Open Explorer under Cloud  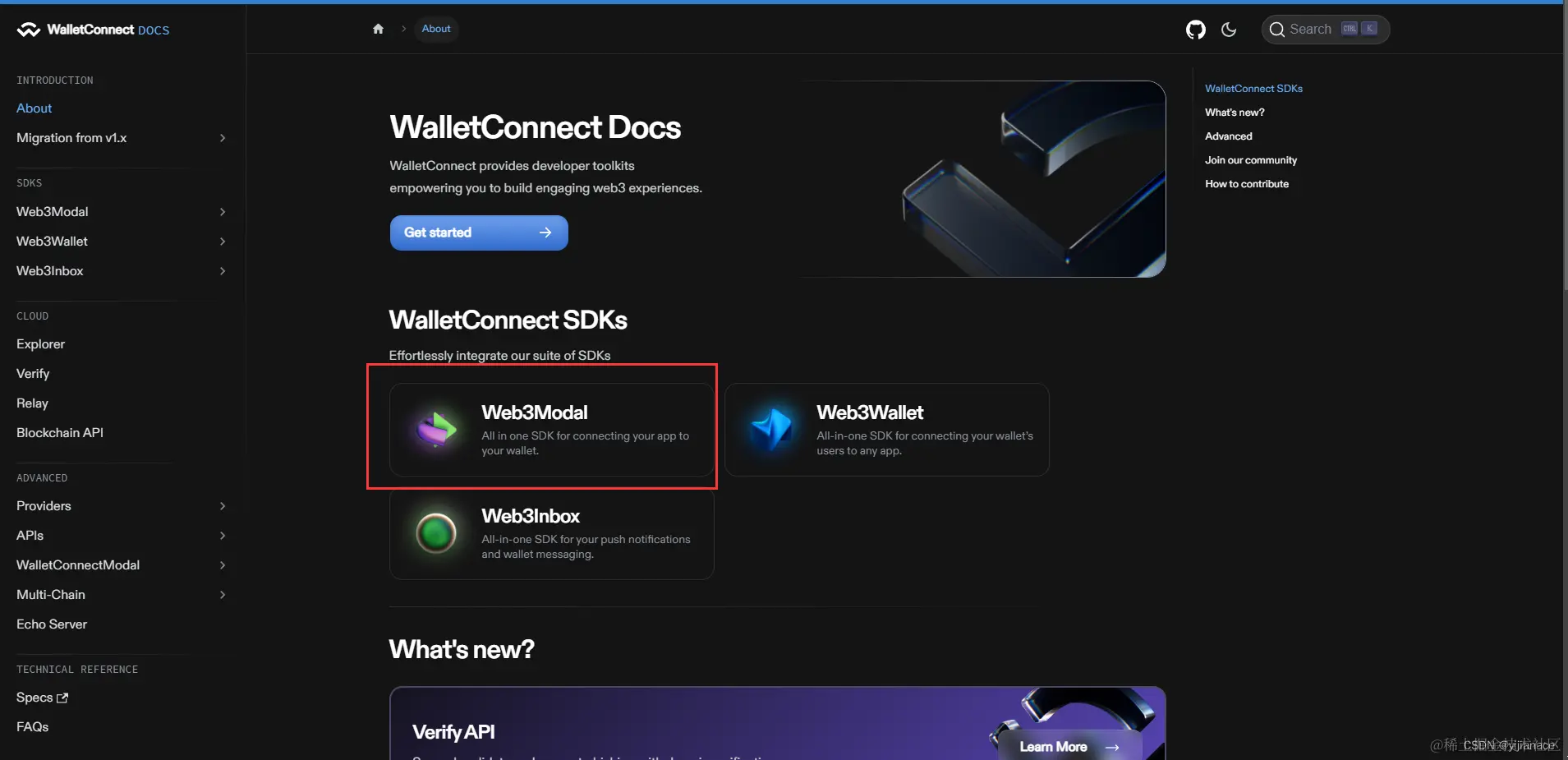[40, 344]
